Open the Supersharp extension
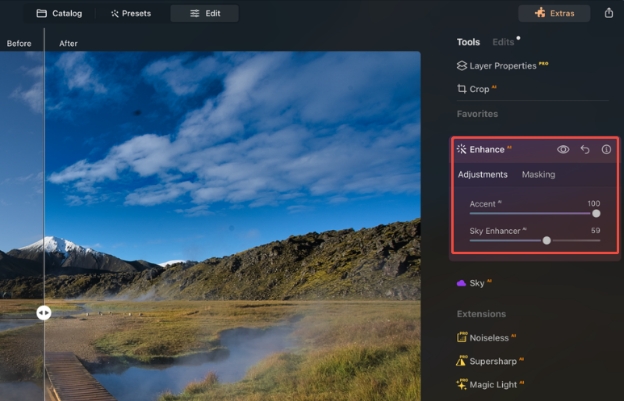This screenshot has height=401, width=624. pos(490,361)
